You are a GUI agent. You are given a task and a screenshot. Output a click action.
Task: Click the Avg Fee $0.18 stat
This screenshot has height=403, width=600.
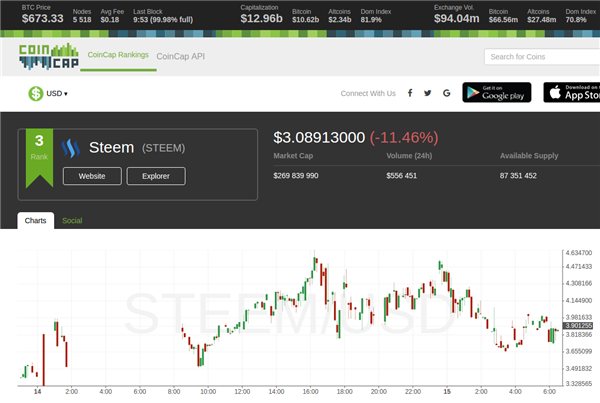coord(112,16)
